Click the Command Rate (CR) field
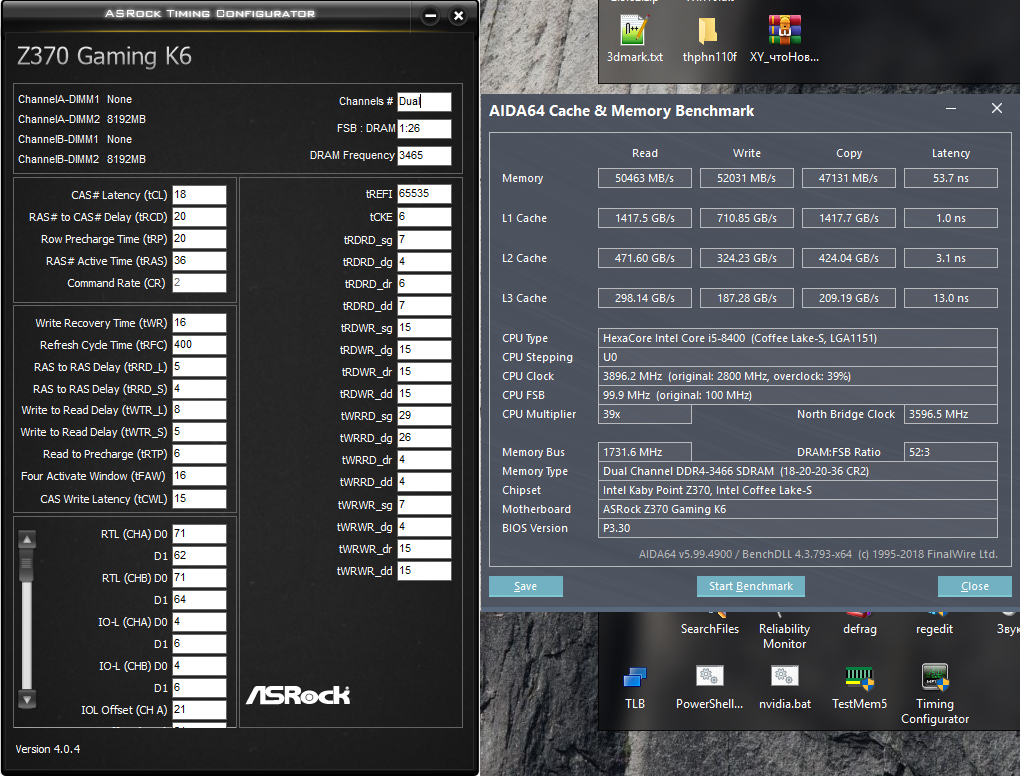 click(199, 283)
